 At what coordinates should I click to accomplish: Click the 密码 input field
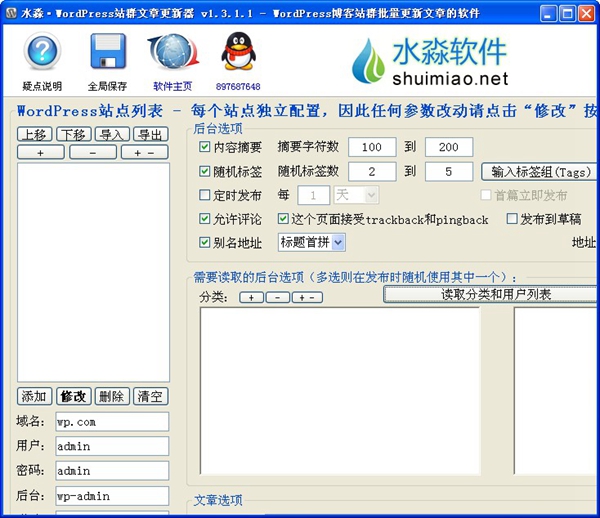click(112, 471)
